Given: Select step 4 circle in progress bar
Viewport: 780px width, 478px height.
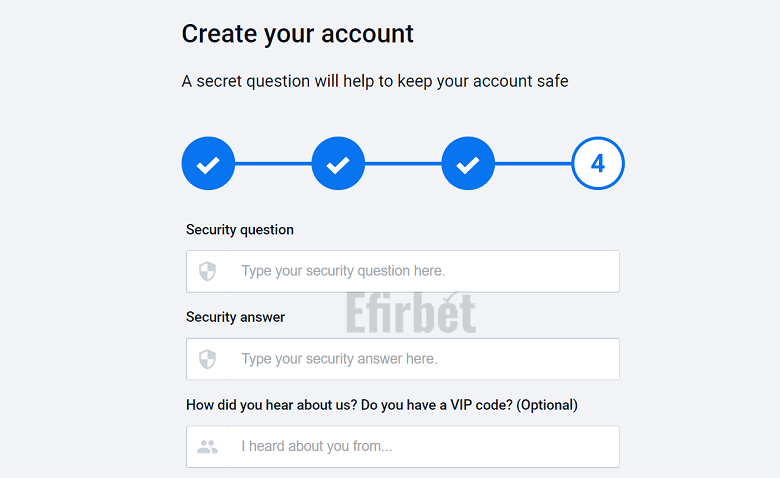Looking at the screenshot, I should point(598,163).
